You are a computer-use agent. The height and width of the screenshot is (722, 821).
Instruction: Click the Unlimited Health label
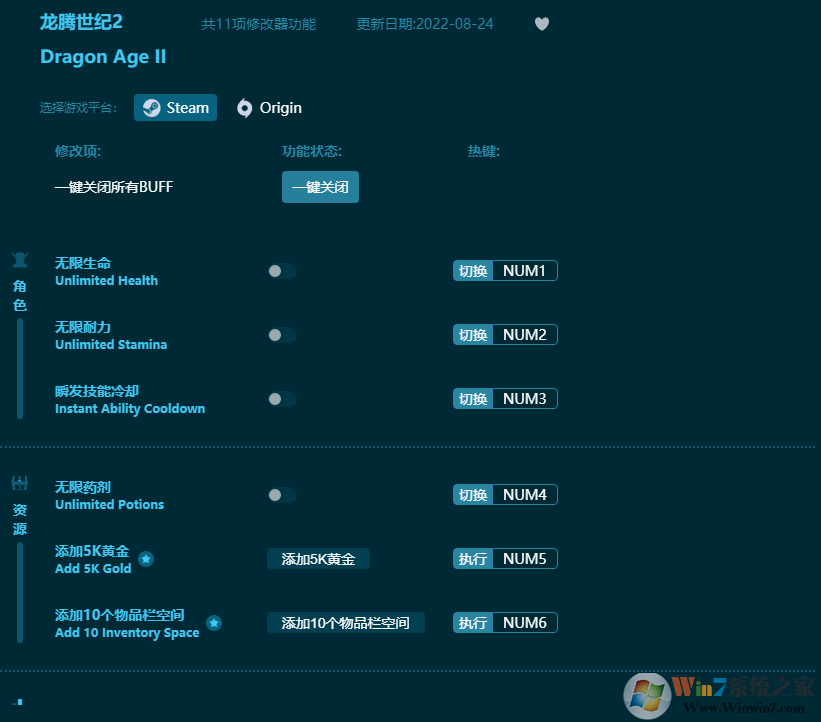pyautogui.click(x=106, y=281)
